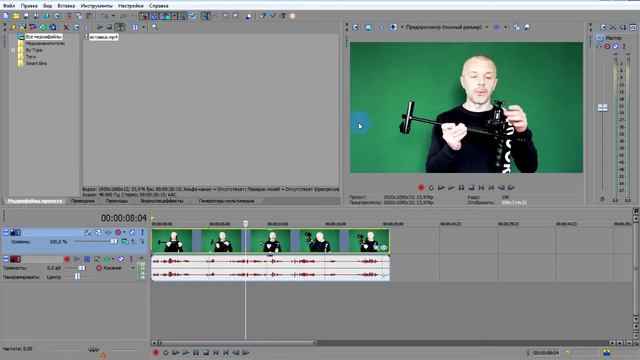640x360 pixels.
Task: Click compositing mode icon on video track
Action: tap(125, 242)
